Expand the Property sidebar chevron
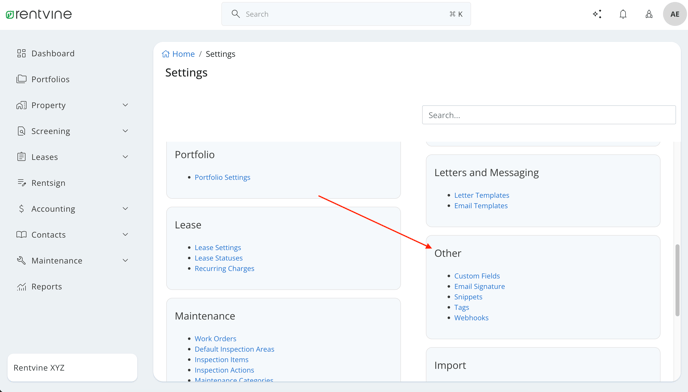The image size is (688, 392). tap(125, 105)
